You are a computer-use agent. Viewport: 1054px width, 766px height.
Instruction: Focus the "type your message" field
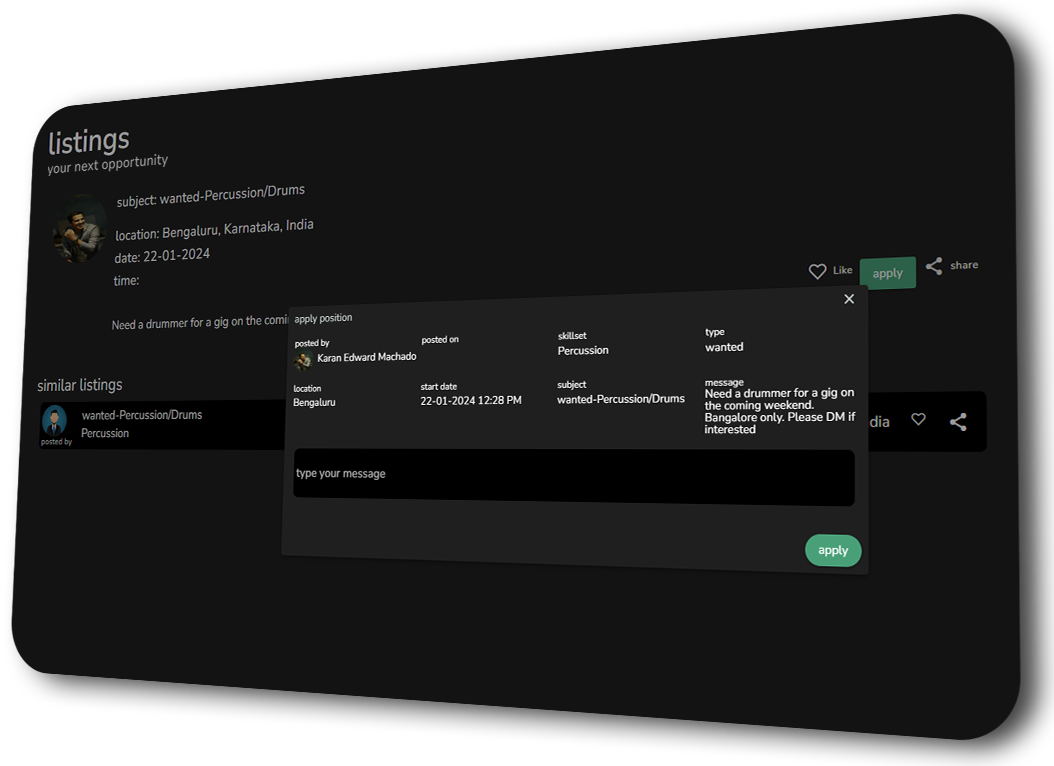click(573, 477)
